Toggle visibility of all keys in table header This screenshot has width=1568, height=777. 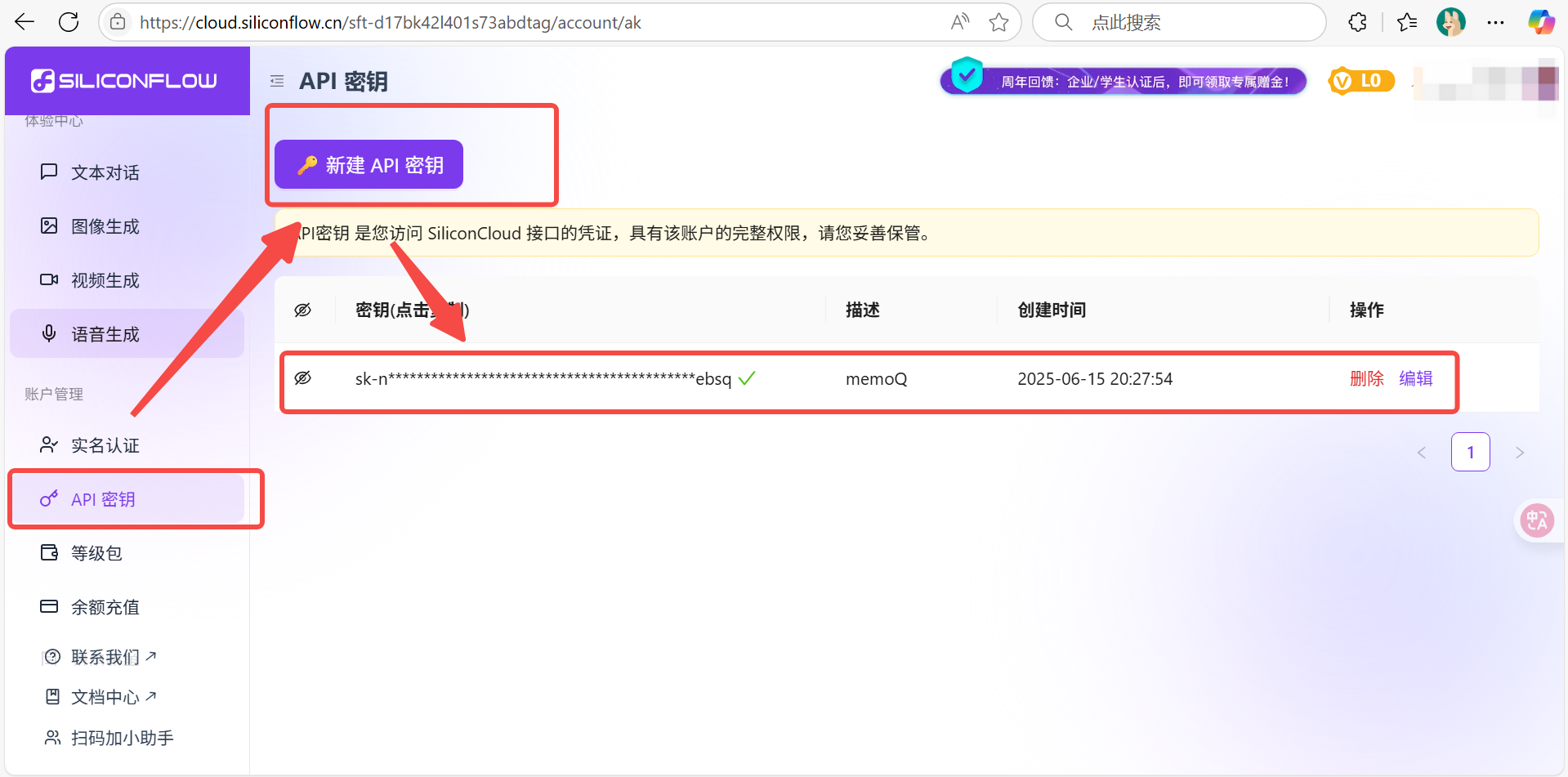(x=303, y=310)
